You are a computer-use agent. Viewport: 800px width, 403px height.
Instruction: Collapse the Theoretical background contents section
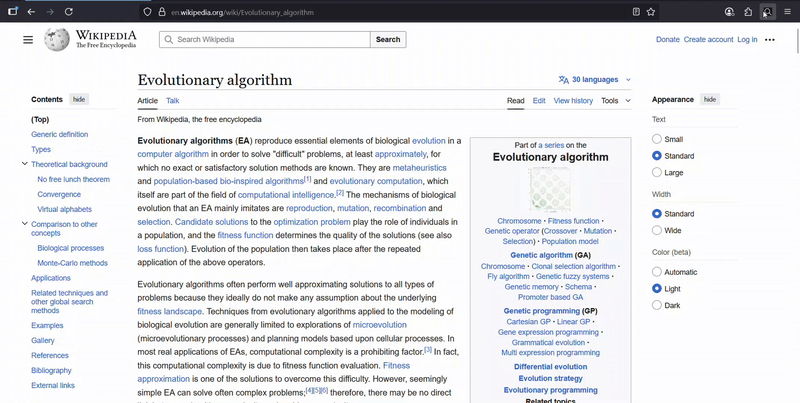tap(25, 164)
